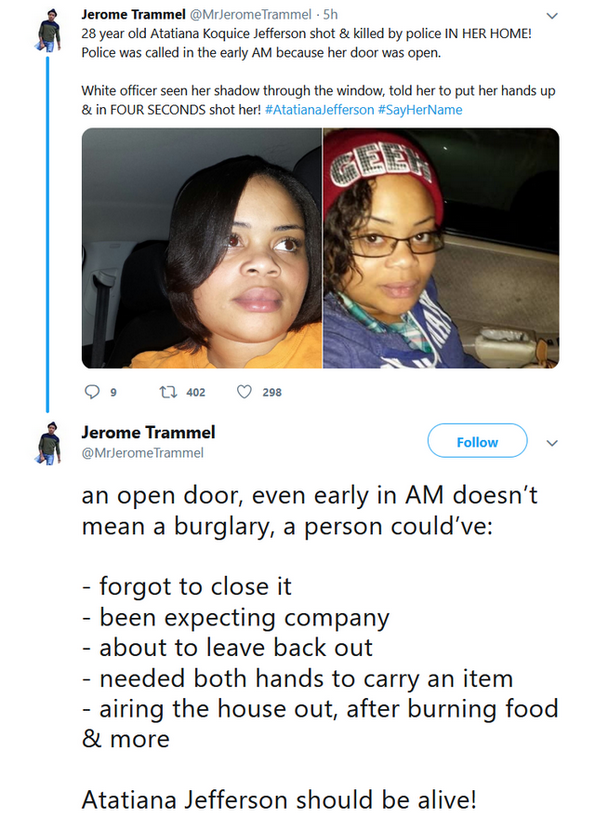Click the 298 likes count
595x818 pixels.
272,392
